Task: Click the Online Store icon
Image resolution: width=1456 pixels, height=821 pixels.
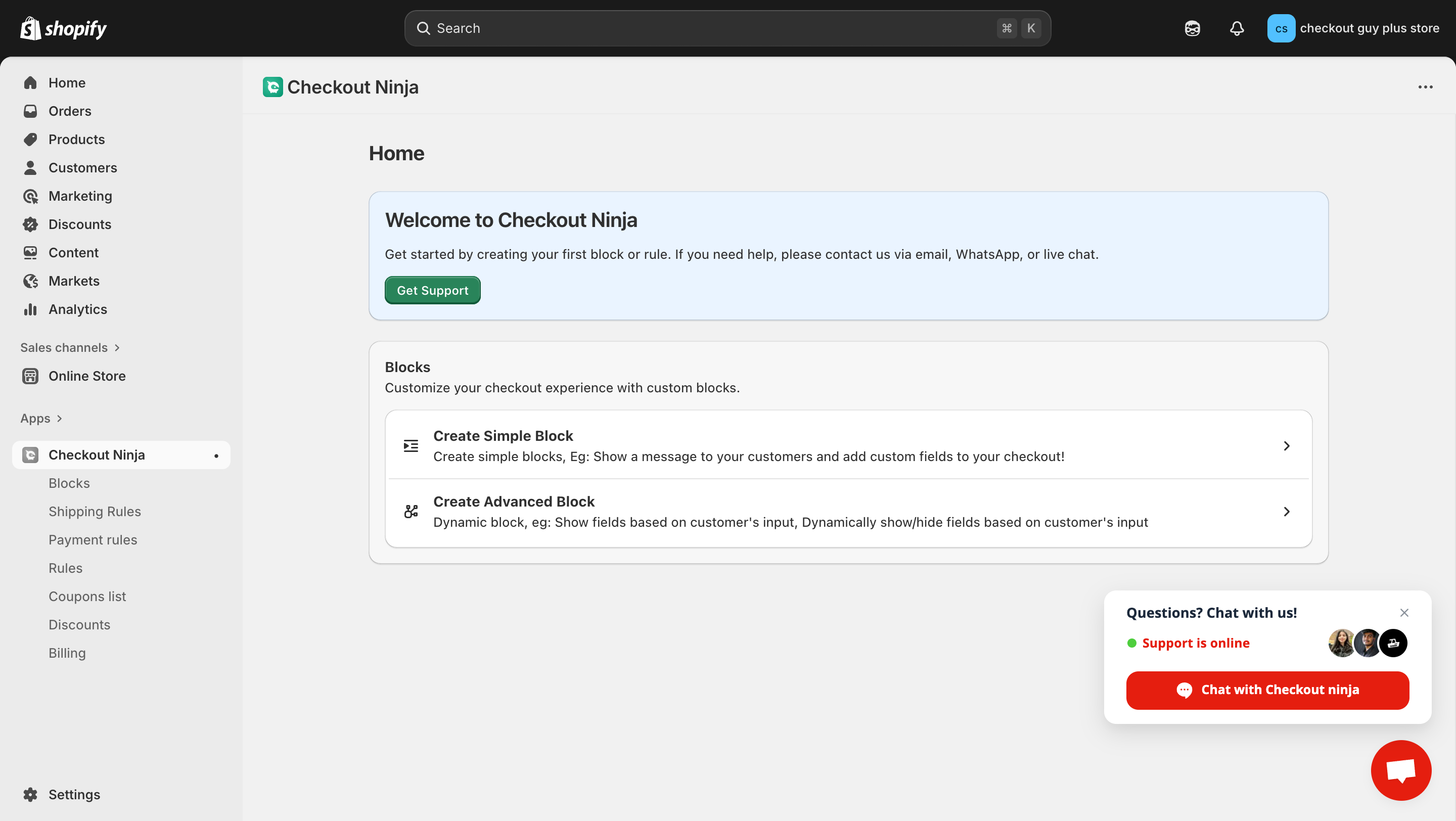Action: pos(30,376)
